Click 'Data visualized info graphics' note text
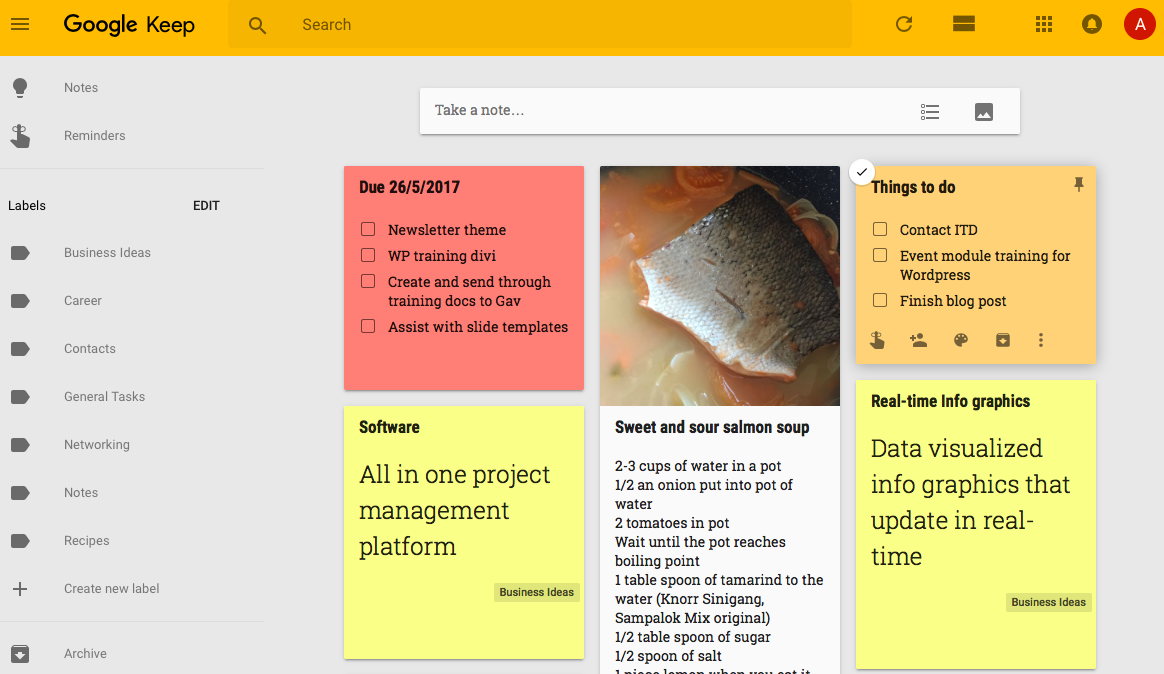Image resolution: width=1164 pixels, height=674 pixels. click(970, 502)
